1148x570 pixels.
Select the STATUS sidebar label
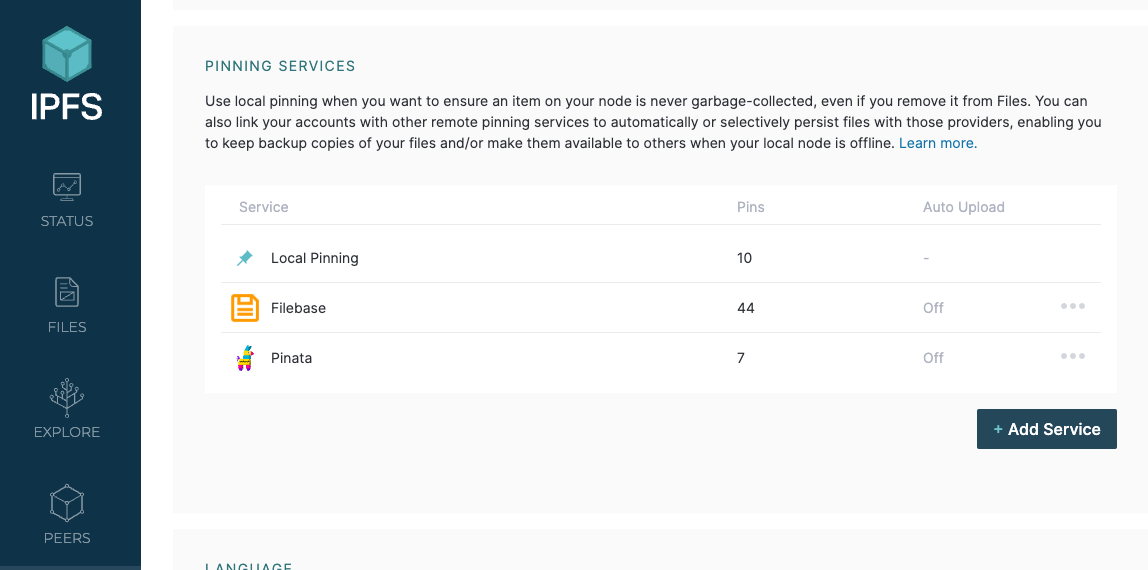(67, 221)
